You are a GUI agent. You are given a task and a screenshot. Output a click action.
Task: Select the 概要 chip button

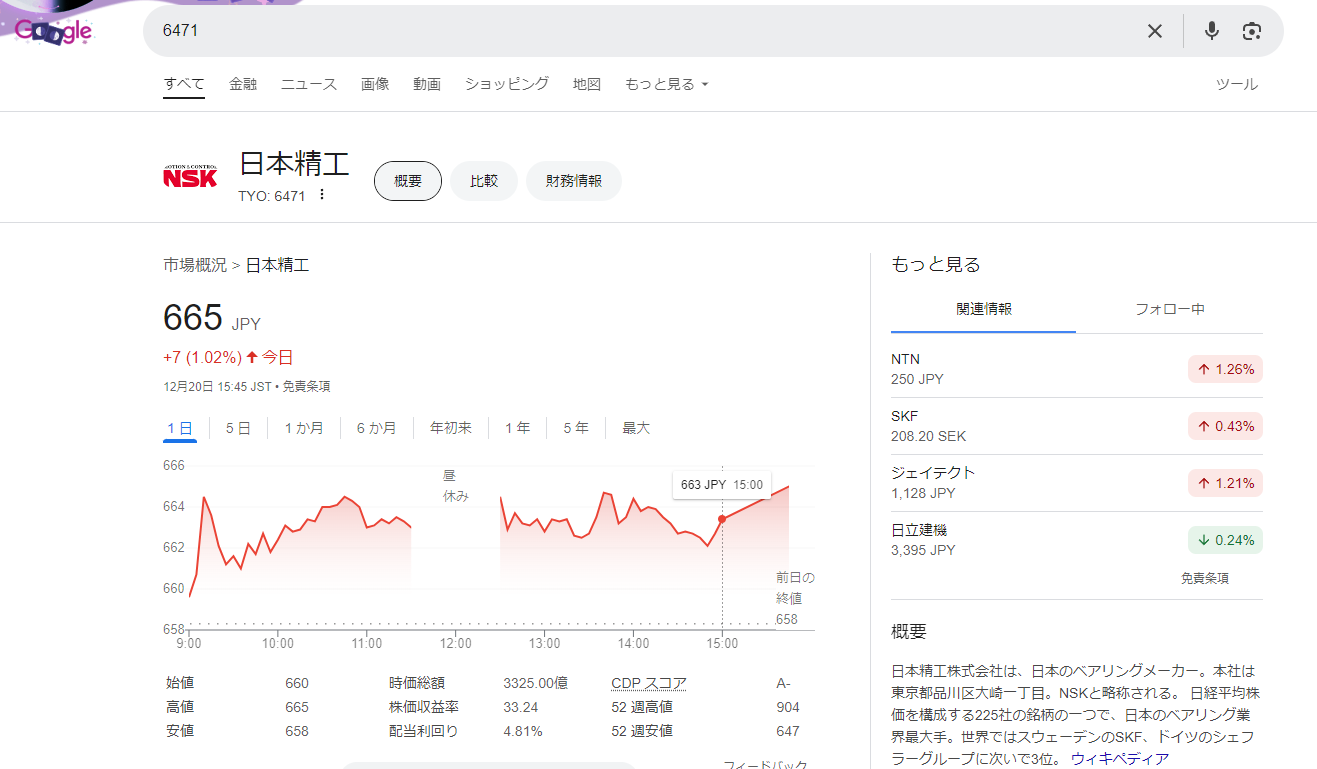click(408, 181)
